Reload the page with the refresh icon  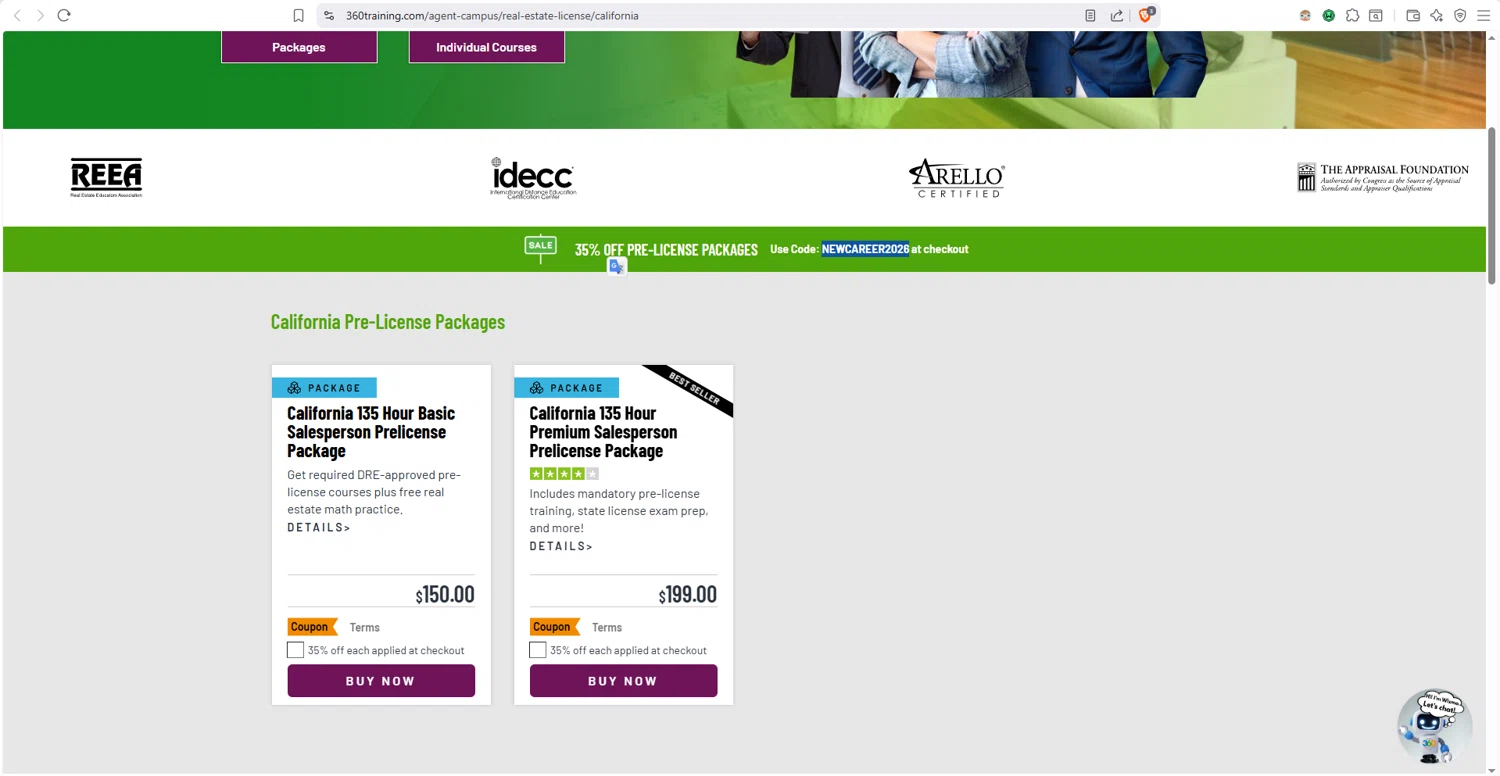pyautogui.click(x=64, y=15)
